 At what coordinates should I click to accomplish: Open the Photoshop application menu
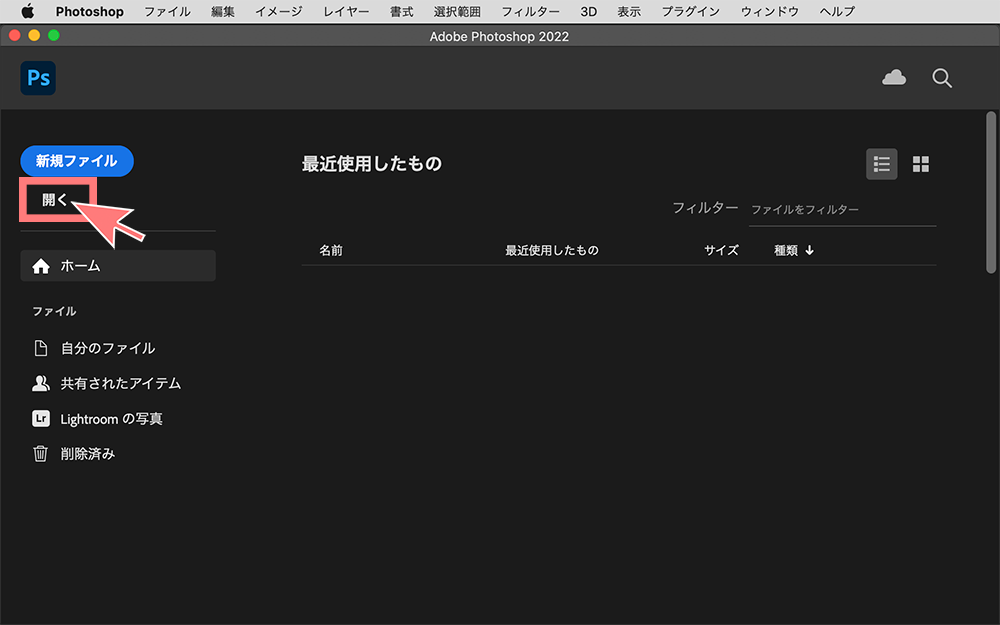pos(90,11)
